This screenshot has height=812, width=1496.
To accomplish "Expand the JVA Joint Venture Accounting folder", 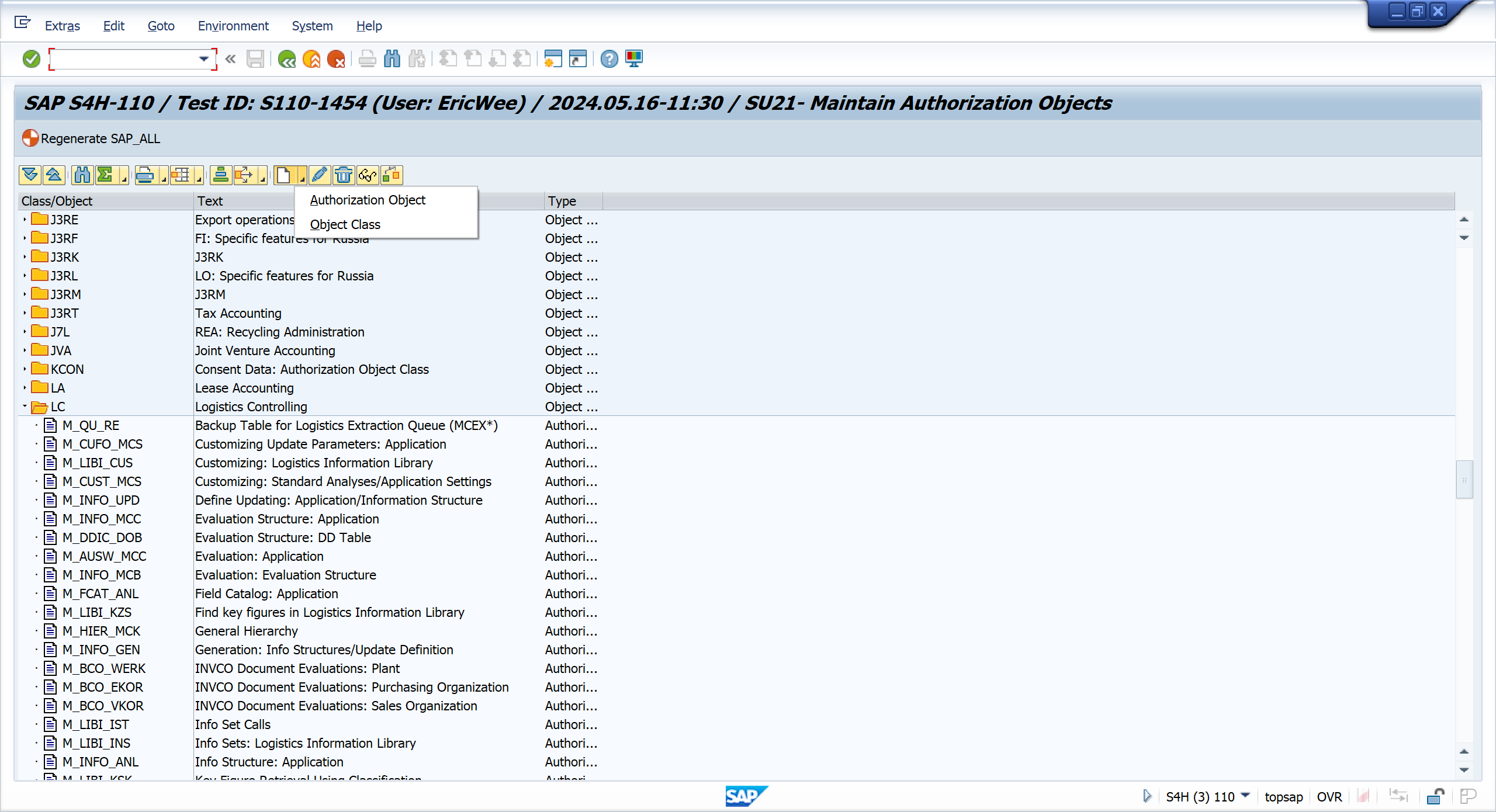I will click(x=25, y=351).
